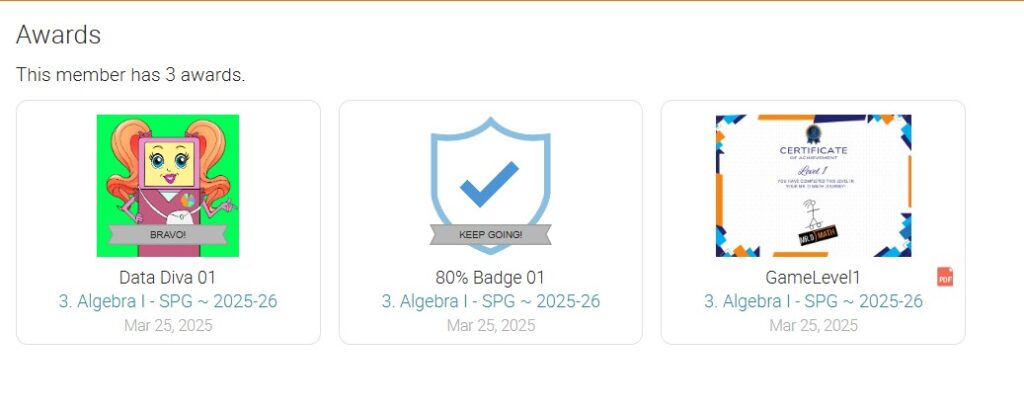The width and height of the screenshot is (1024, 414).
Task: Open the GameLevel1 certificate thumbnail
Action: pos(813,185)
